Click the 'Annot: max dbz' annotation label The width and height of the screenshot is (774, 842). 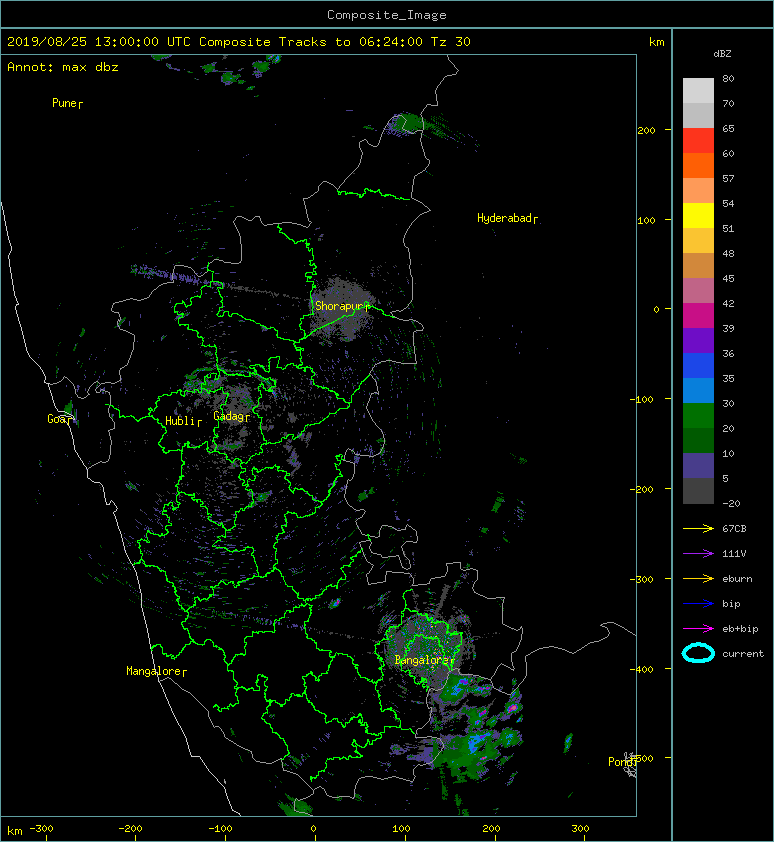click(x=63, y=67)
